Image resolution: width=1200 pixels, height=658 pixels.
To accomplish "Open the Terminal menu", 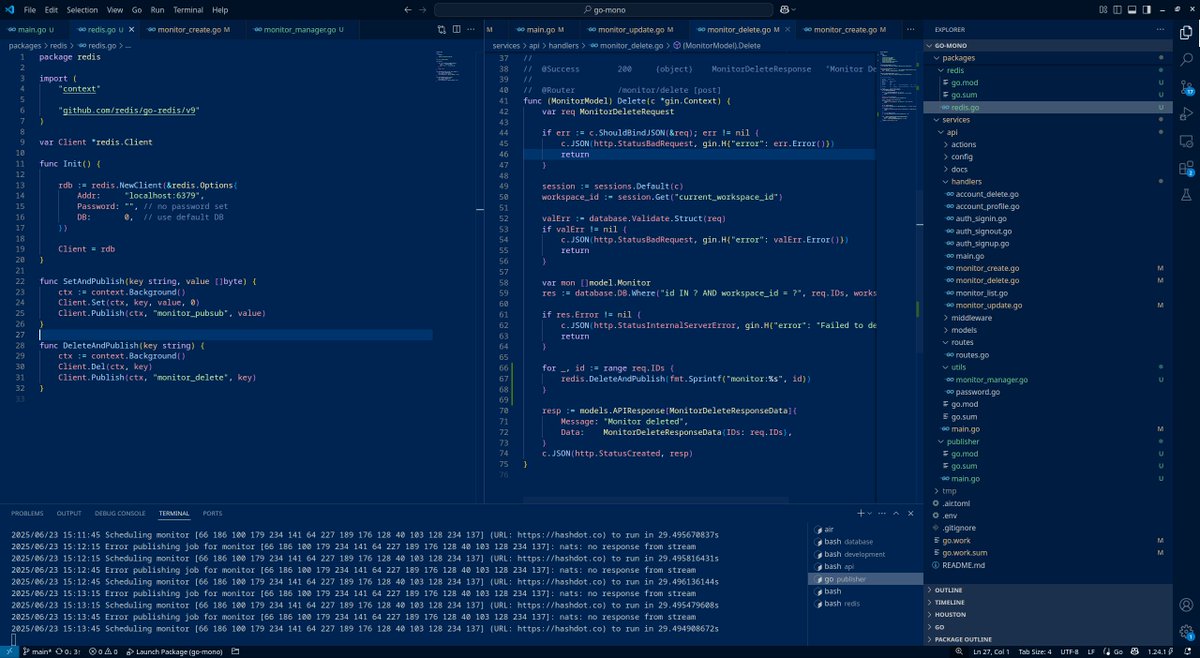I will [188, 9].
